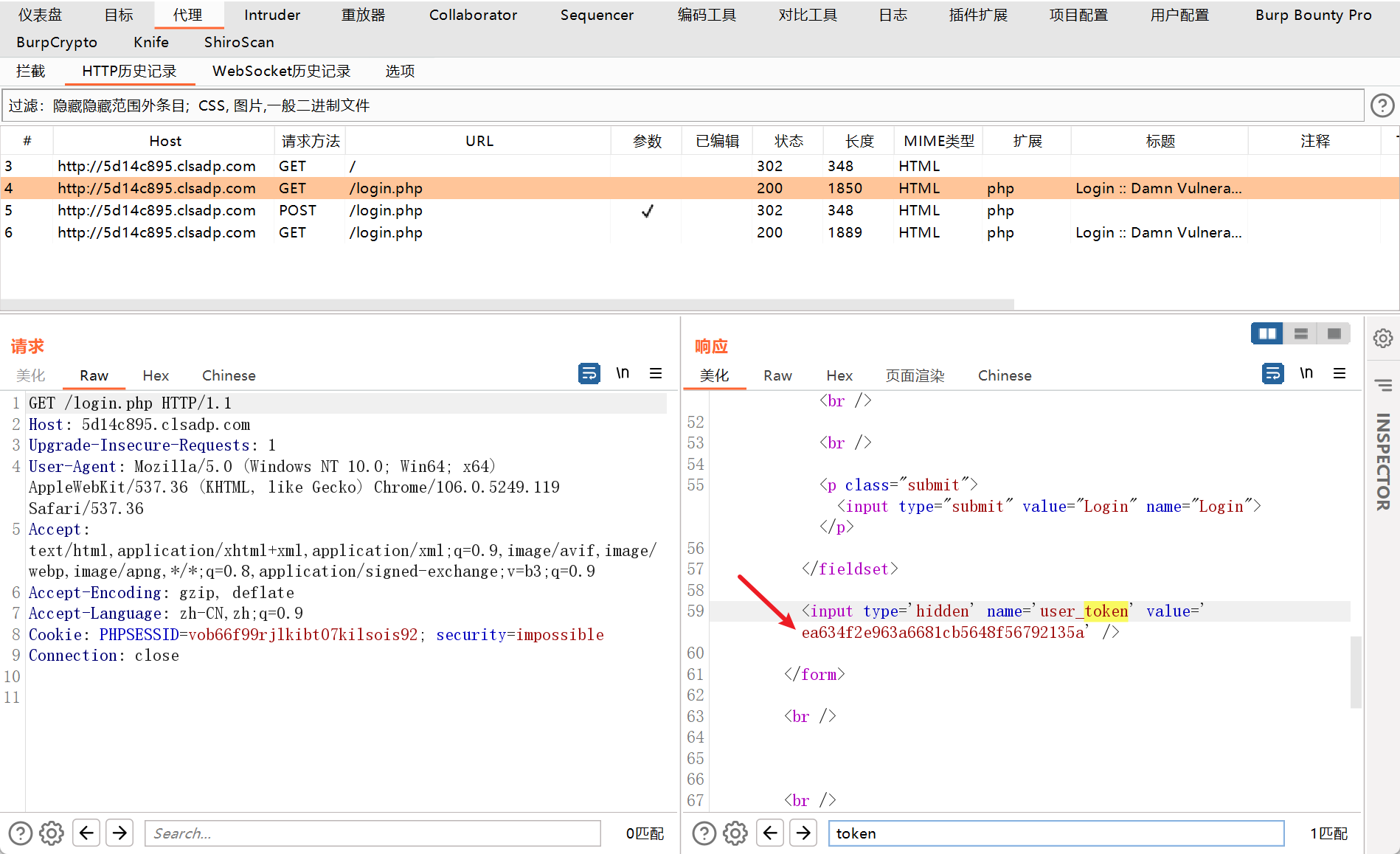Screen dimensions: 1400x854
Task: Go to next match in response search
Action: 803,833
